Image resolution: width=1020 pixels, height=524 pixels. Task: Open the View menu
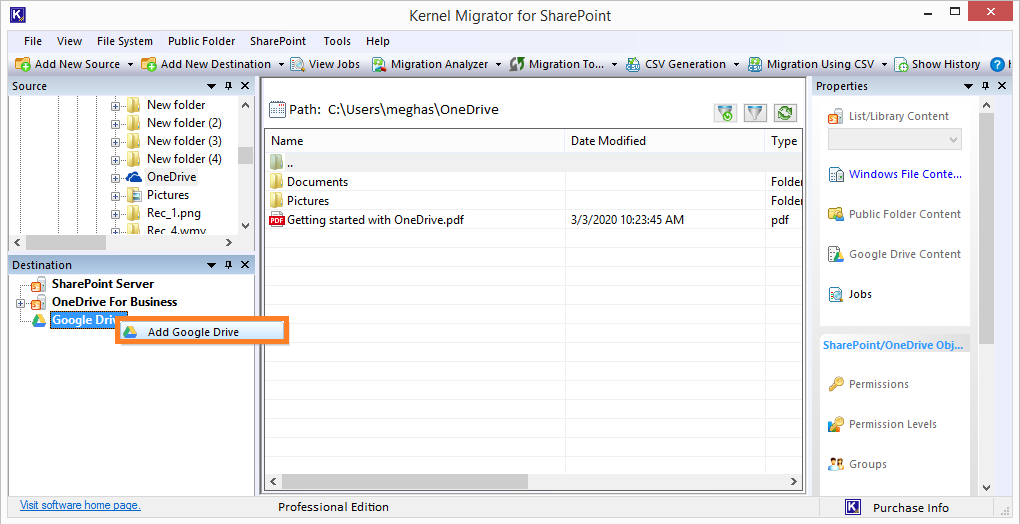point(70,41)
